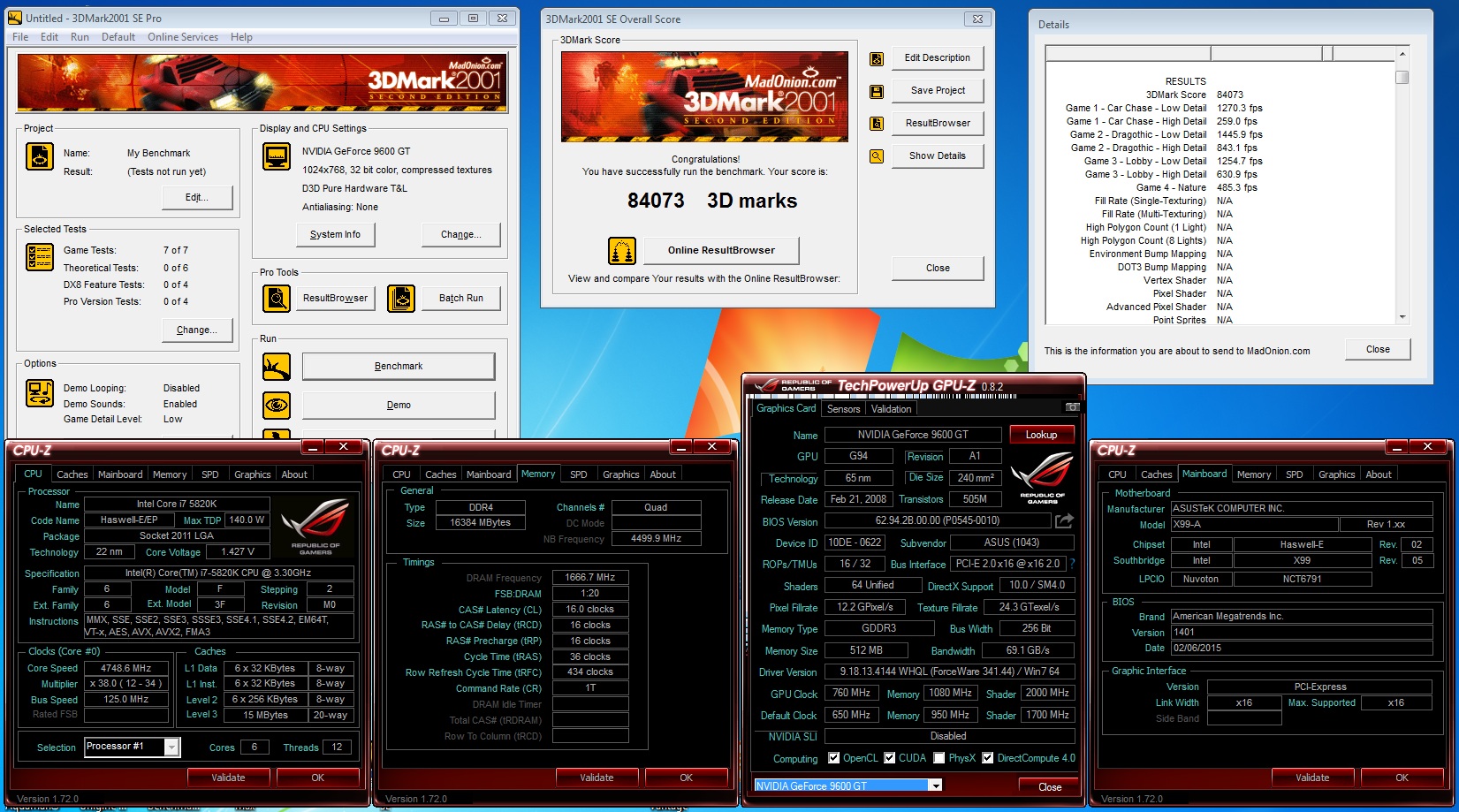Image resolution: width=1459 pixels, height=812 pixels.
Task: Click Batch Run button
Action: pos(461,298)
